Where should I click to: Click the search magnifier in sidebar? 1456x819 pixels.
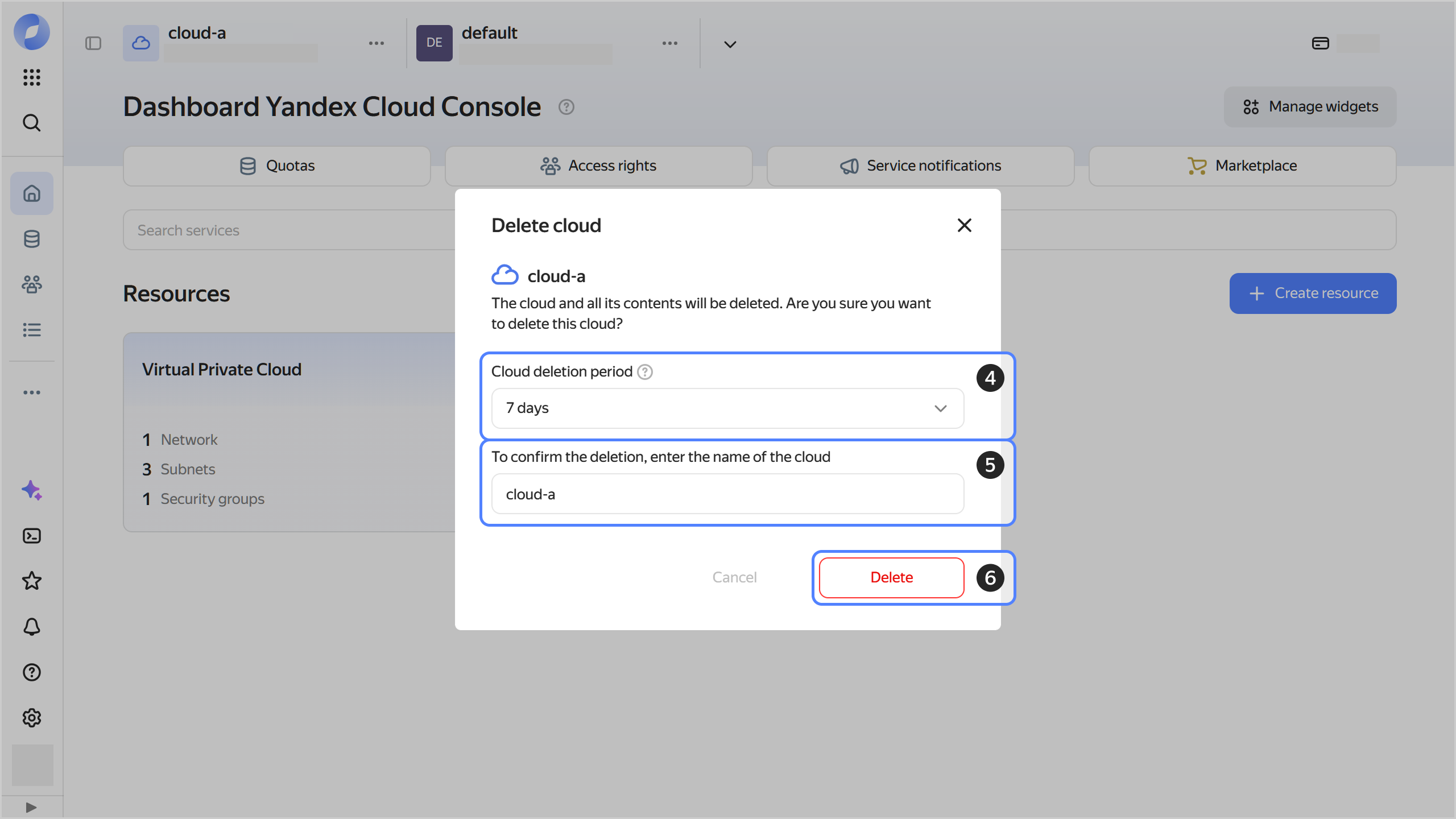(32, 123)
